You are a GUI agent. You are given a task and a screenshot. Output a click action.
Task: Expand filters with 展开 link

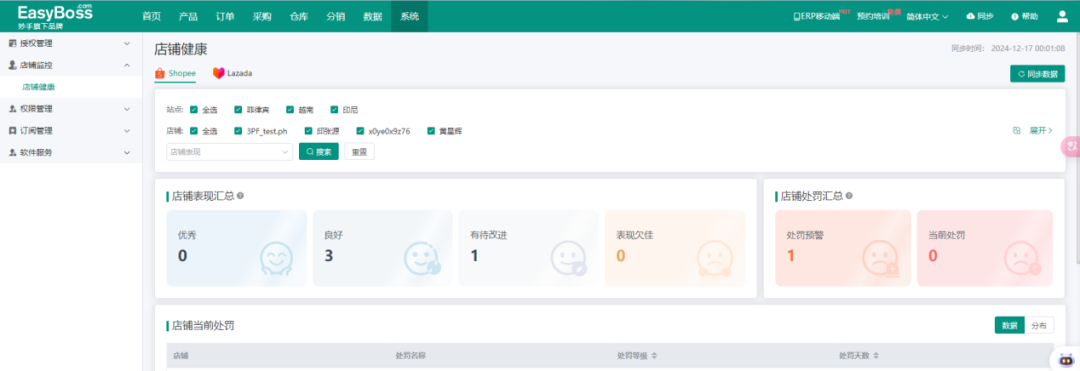point(1041,130)
